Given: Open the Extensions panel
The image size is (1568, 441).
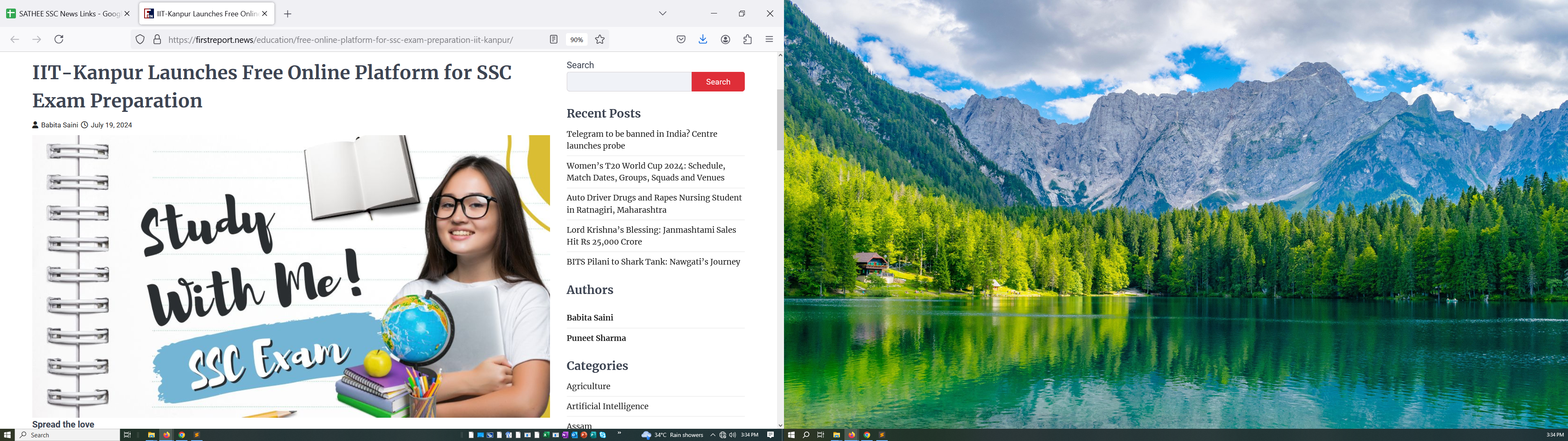Looking at the screenshot, I should click(748, 40).
